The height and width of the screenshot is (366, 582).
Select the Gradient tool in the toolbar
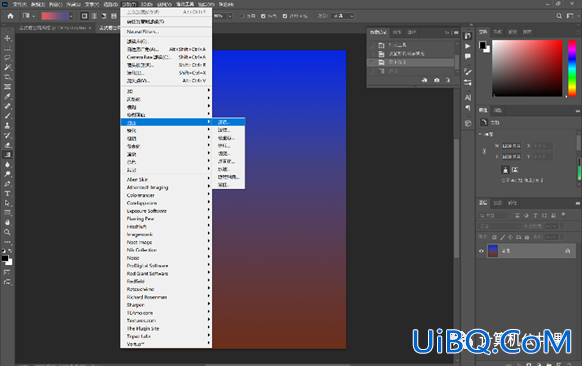(x=7, y=155)
